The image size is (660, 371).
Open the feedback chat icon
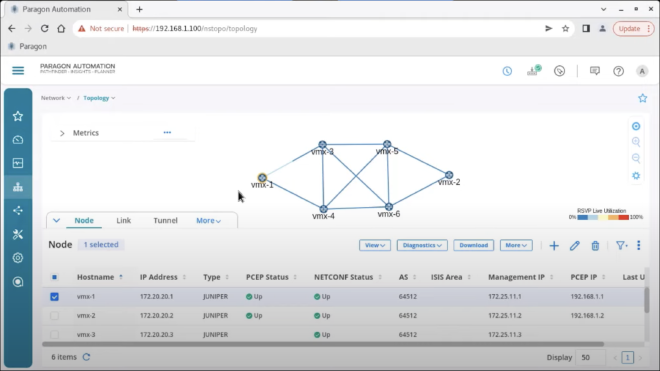pyautogui.click(x=595, y=71)
